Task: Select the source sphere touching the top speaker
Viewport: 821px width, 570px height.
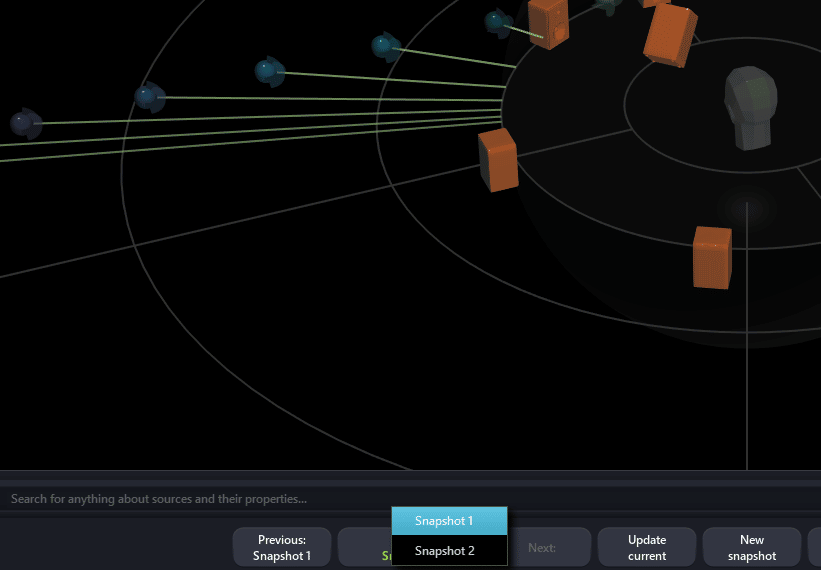Action: [498, 21]
